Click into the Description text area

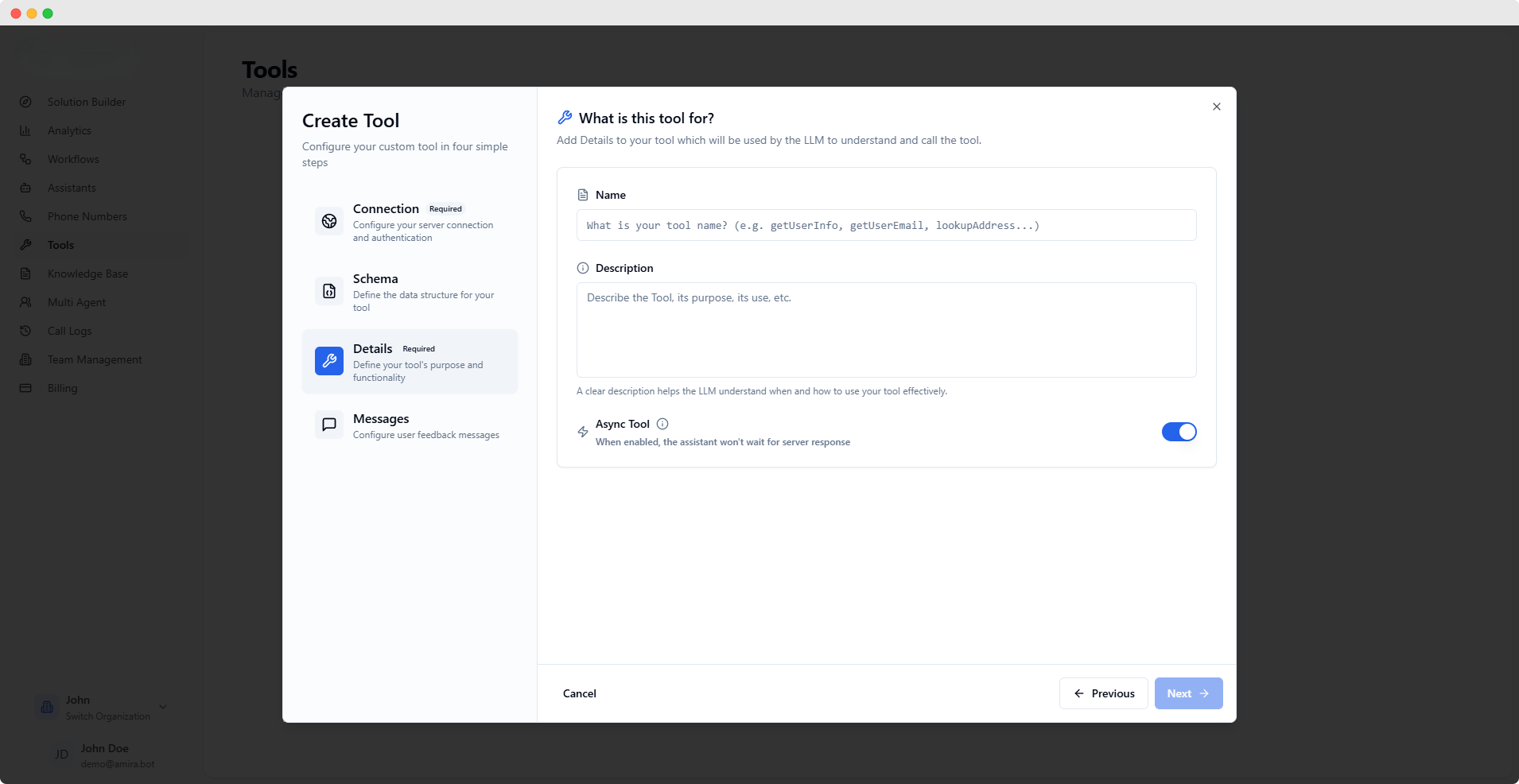click(886, 330)
